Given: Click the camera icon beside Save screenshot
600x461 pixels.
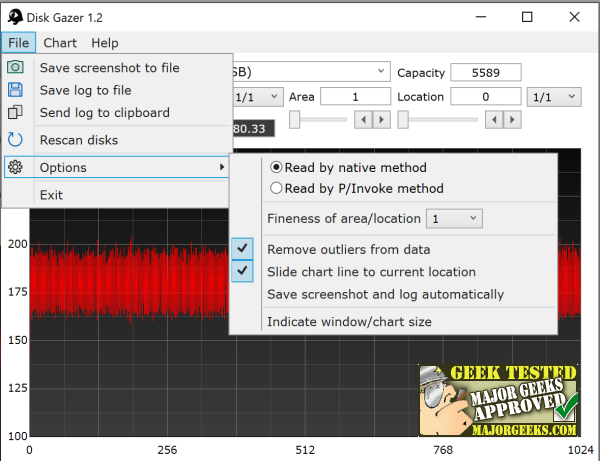Looking at the screenshot, I should [15, 67].
